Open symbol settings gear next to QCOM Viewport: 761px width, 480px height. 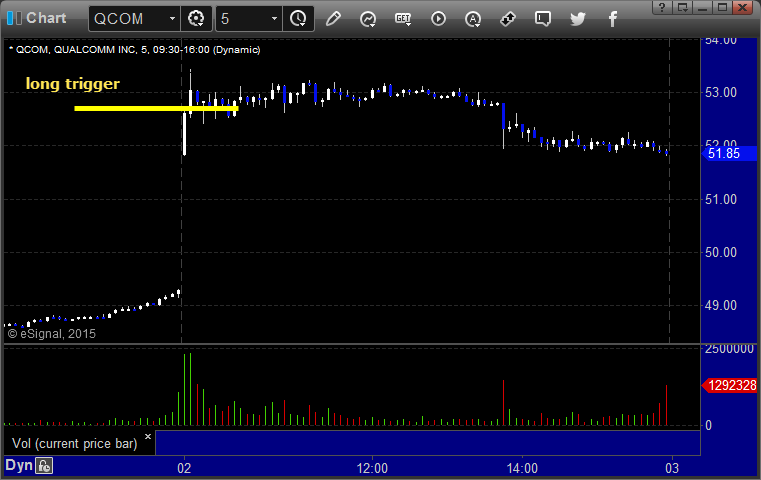(x=196, y=19)
